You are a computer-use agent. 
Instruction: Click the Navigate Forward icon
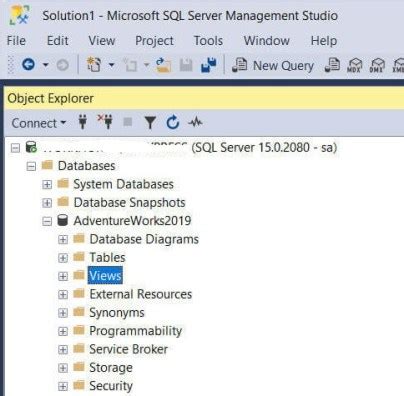(x=62, y=65)
